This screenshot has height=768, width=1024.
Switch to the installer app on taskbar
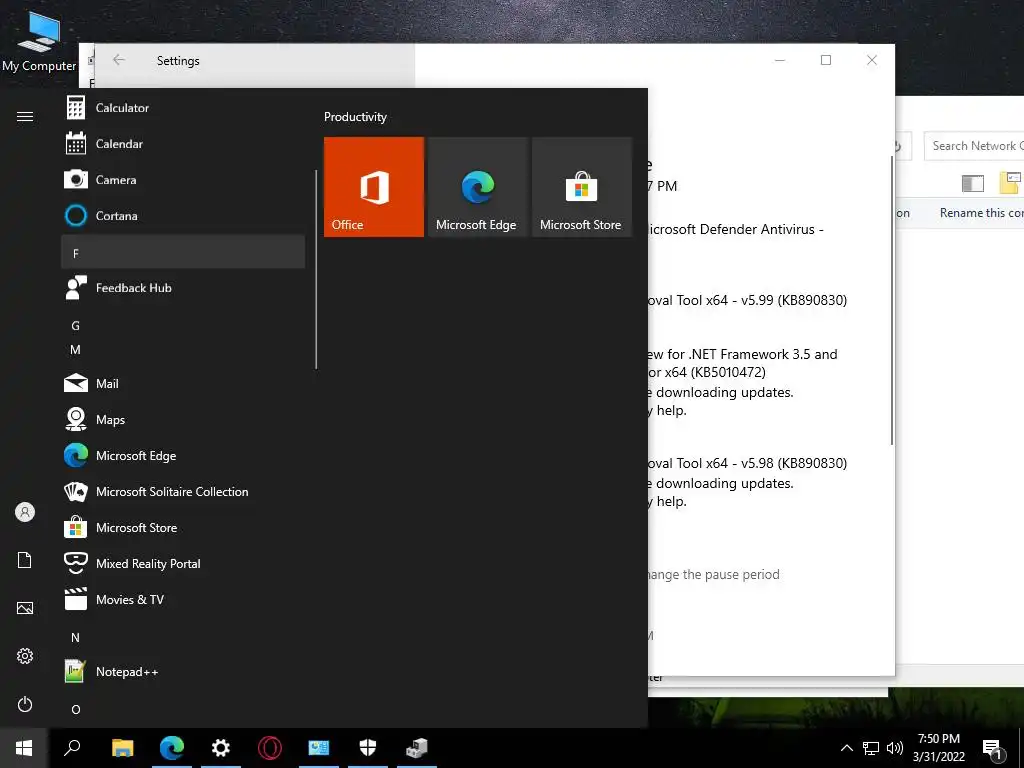point(417,748)
